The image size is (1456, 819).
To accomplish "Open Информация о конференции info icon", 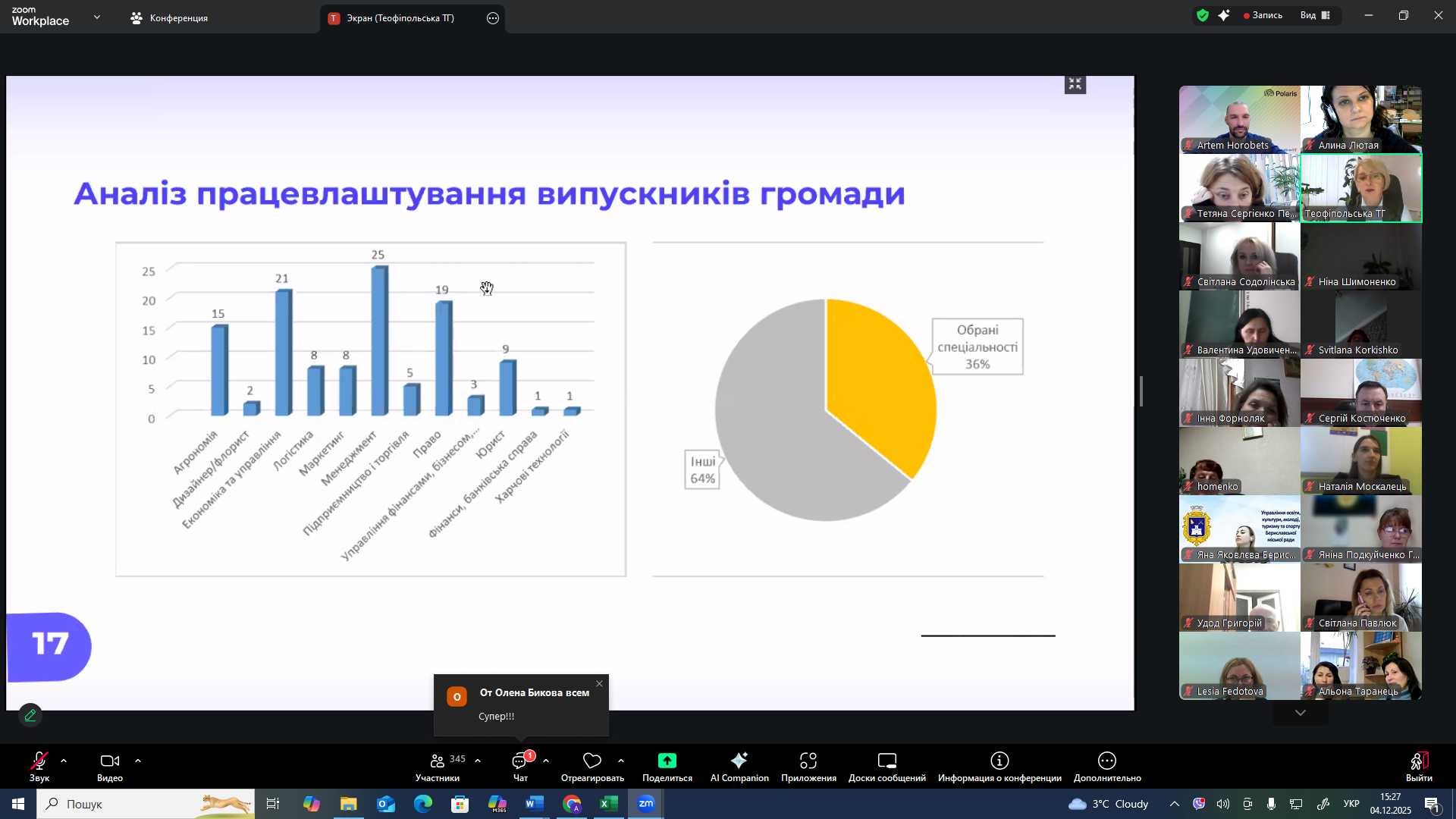I will [999, 761].
